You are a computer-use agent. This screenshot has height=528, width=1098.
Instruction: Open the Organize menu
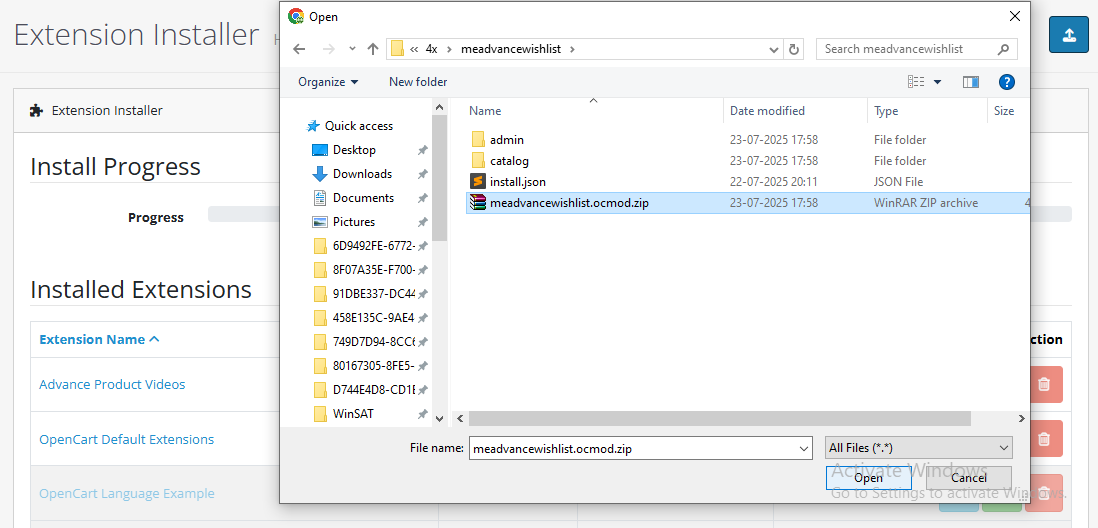pos(328,82)
